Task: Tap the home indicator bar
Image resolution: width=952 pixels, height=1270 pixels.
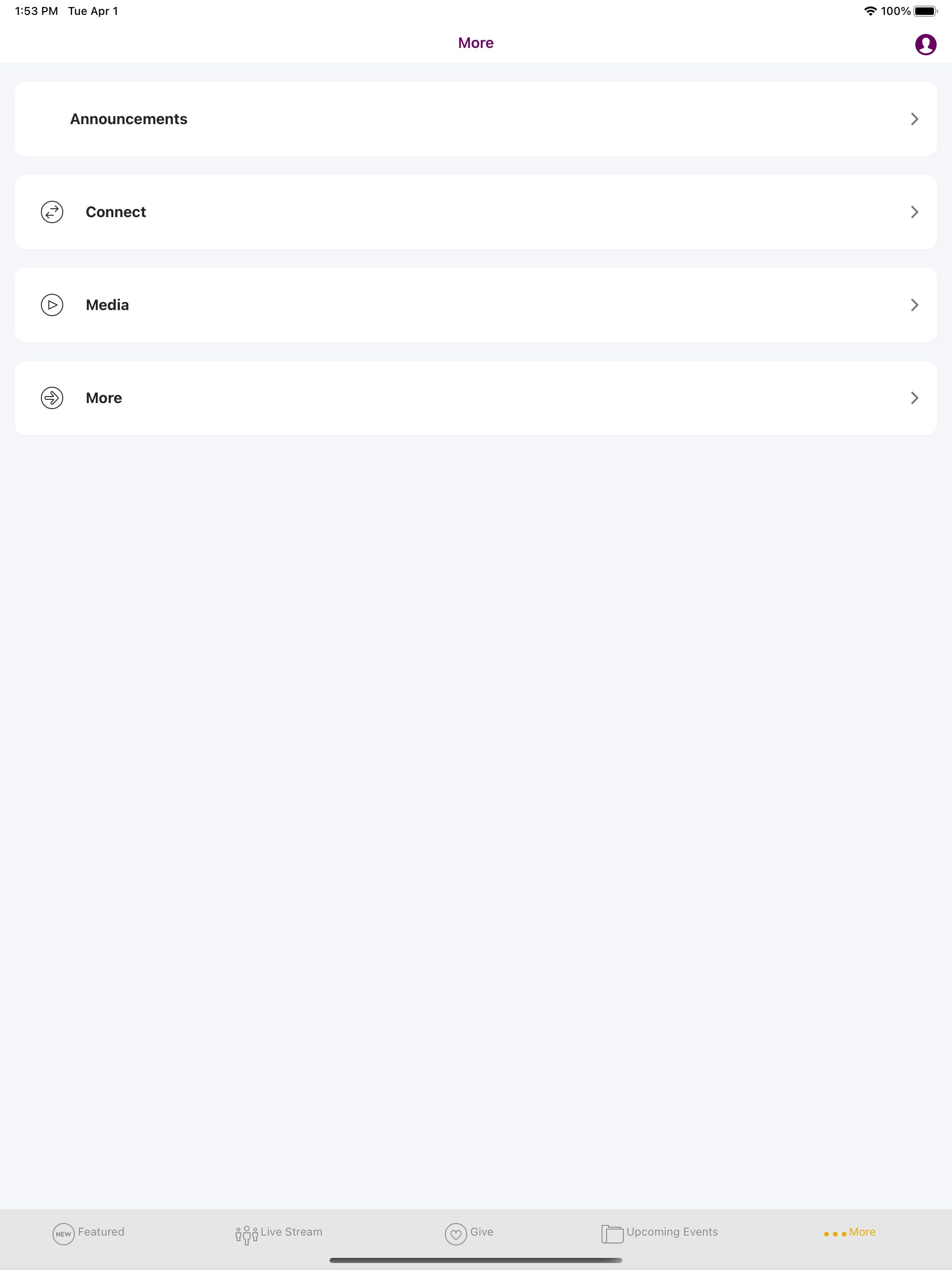Action: 476,1260
